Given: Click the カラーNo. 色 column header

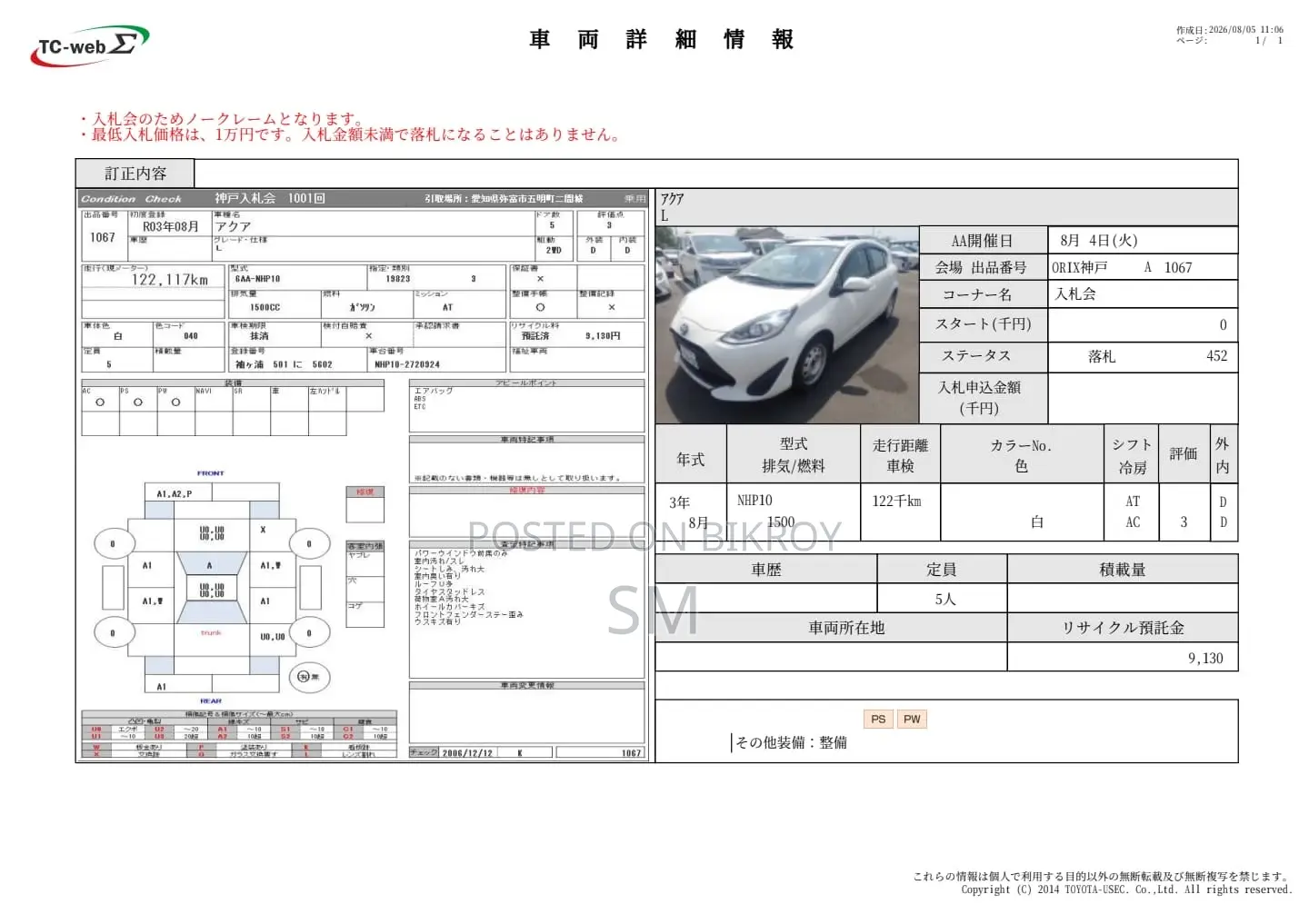Looking at the screenshot, I should [1021, 455].
